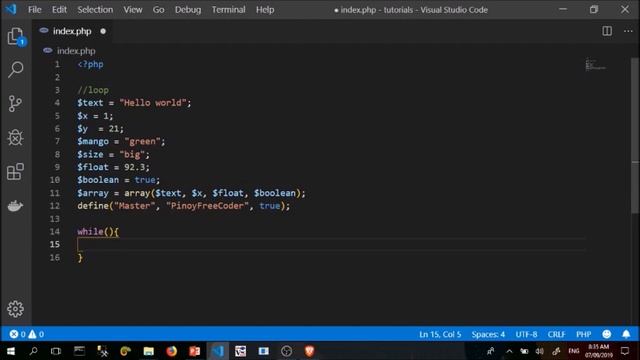Click the warnings count icon in status bar

(32, 334)
